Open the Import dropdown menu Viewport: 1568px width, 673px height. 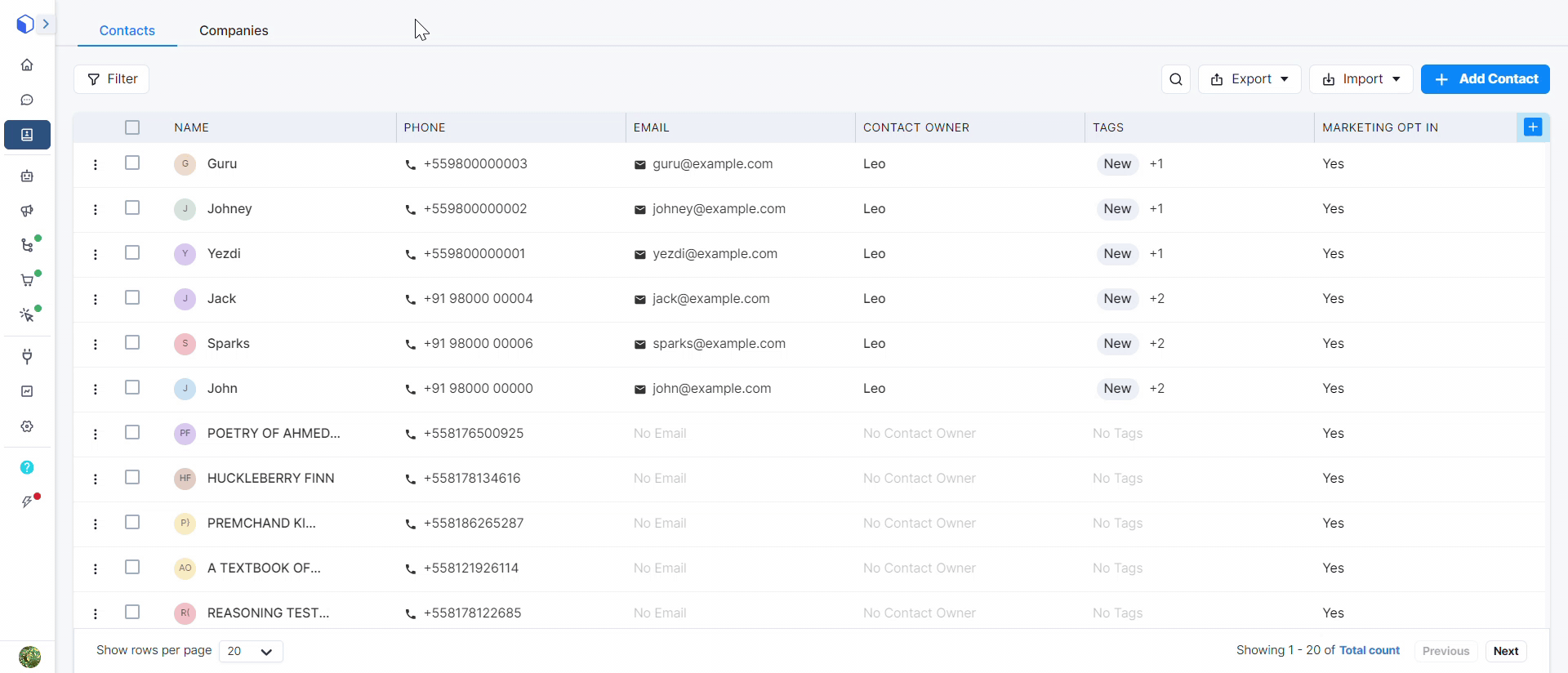(x=1361, y=79)
